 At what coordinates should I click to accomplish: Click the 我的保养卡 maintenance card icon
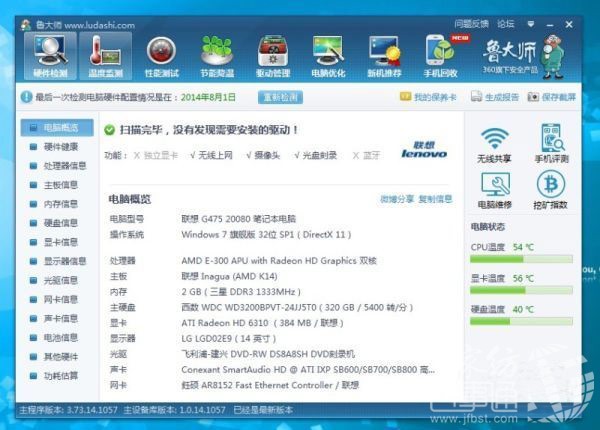[405, 96]
